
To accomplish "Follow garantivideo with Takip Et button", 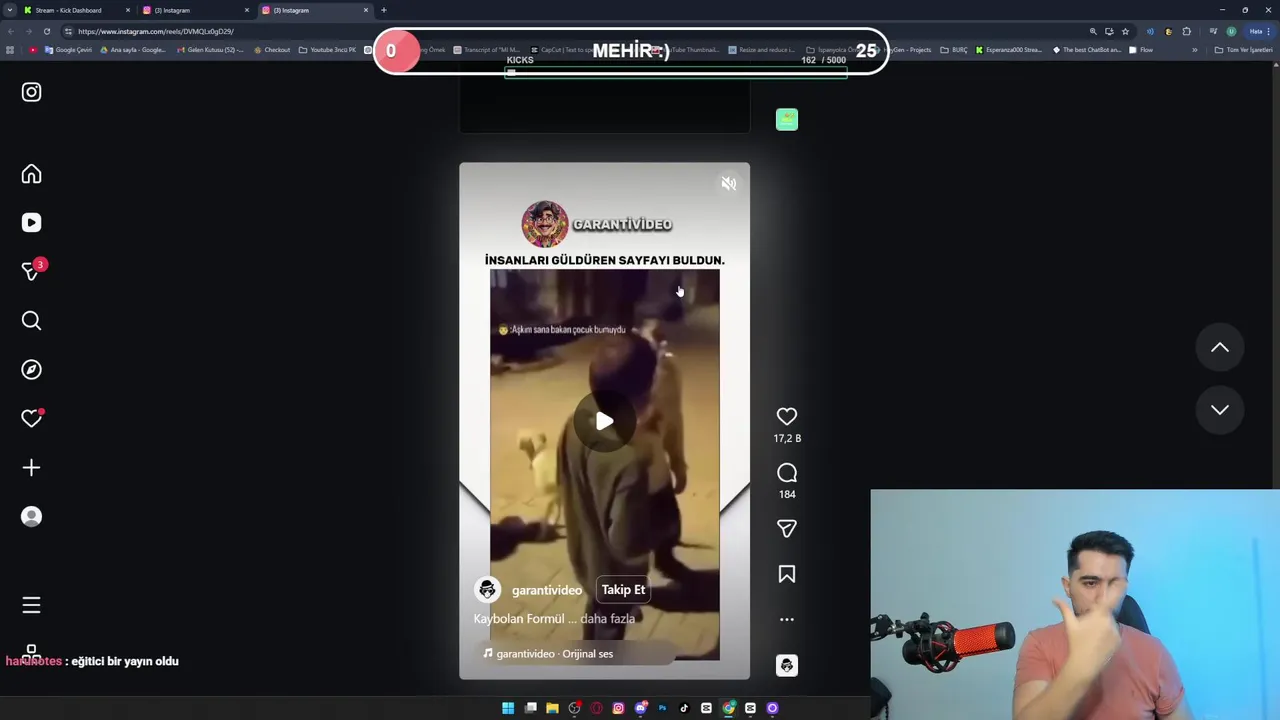I will coord(623,590).
